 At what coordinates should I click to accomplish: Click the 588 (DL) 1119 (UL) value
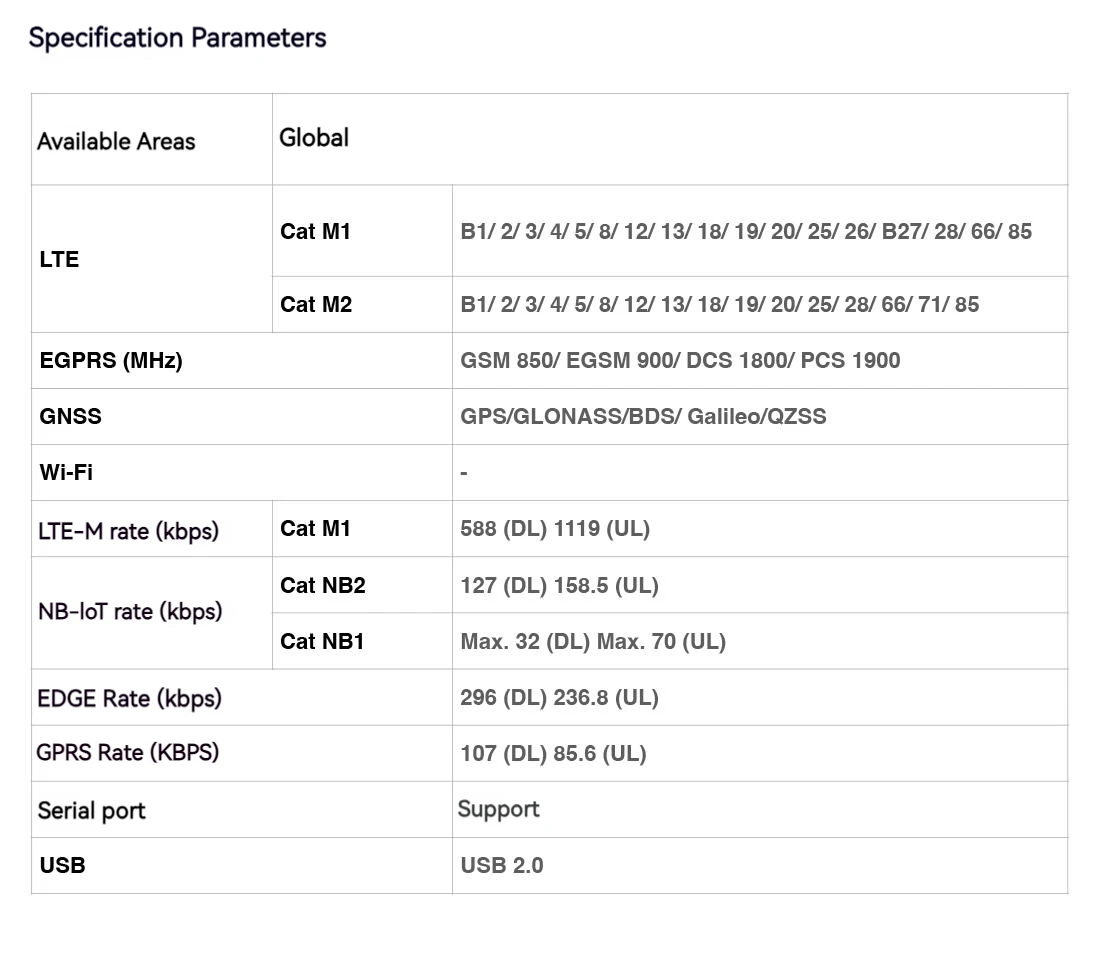[x=555, y=528]
